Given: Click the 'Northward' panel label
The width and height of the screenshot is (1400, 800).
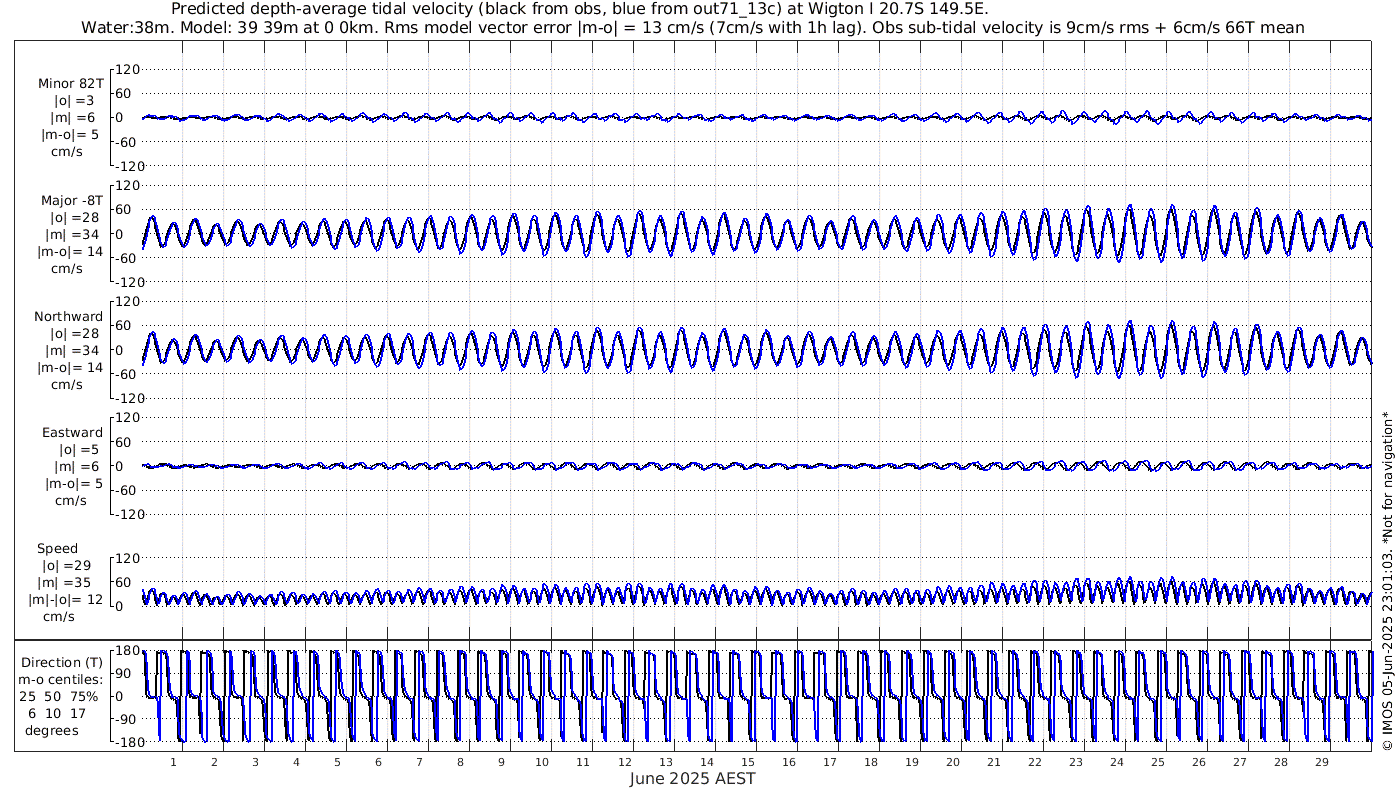Looking at the screenshot, I should tap(69, 316).
